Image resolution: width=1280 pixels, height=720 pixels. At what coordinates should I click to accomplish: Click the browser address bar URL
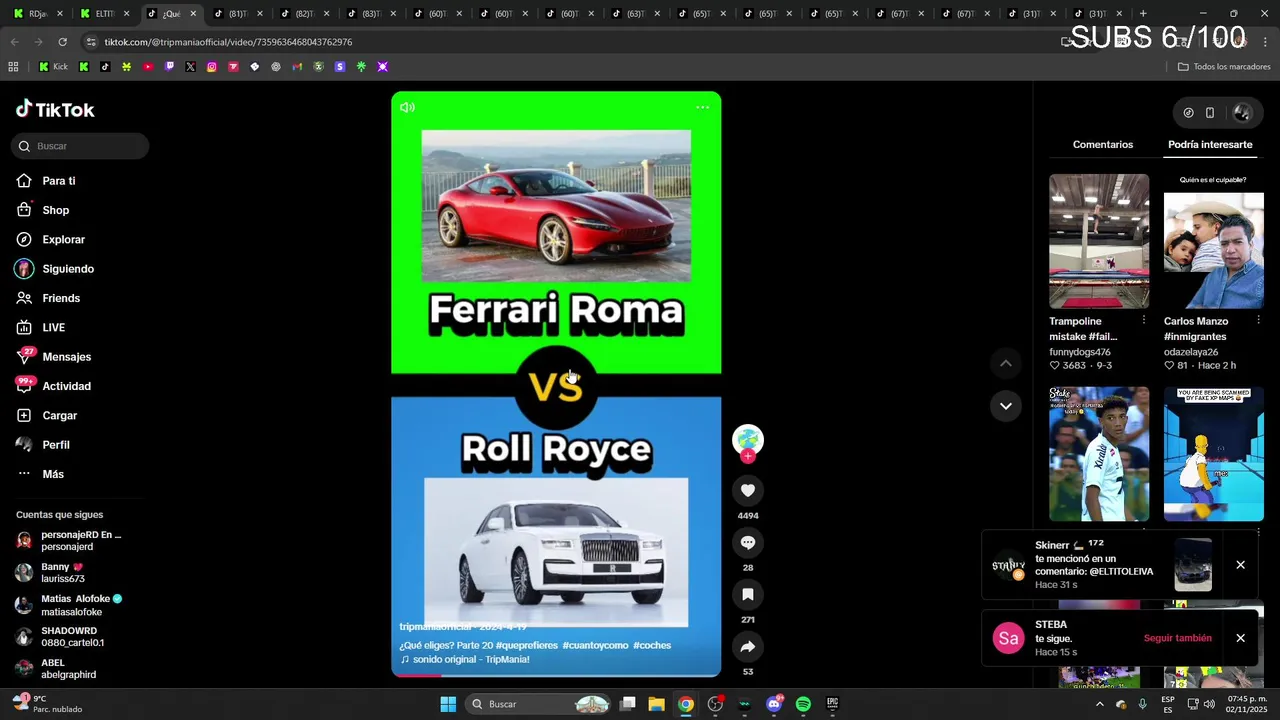click(228, 42)
